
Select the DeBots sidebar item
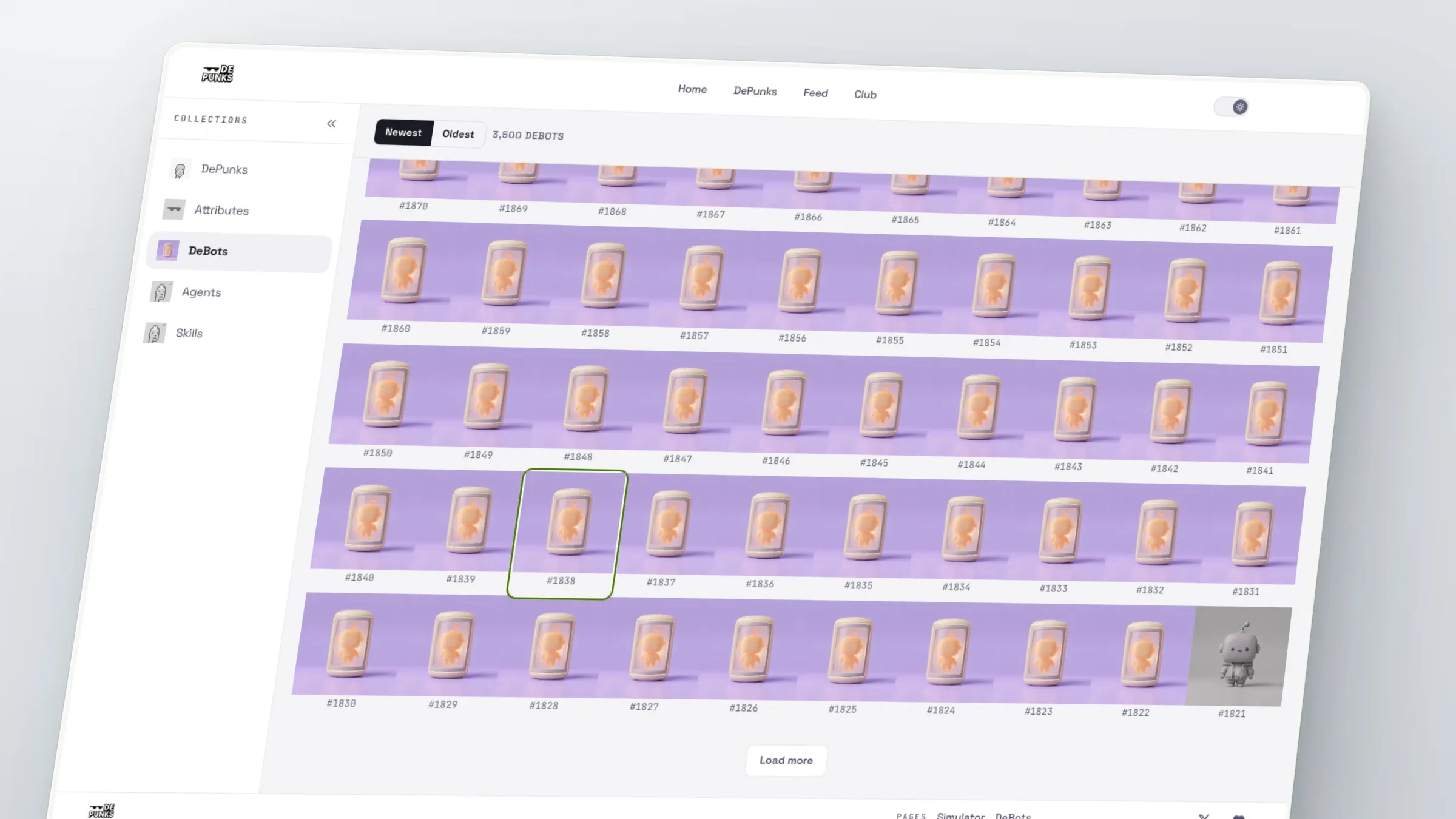click(239, 251)
